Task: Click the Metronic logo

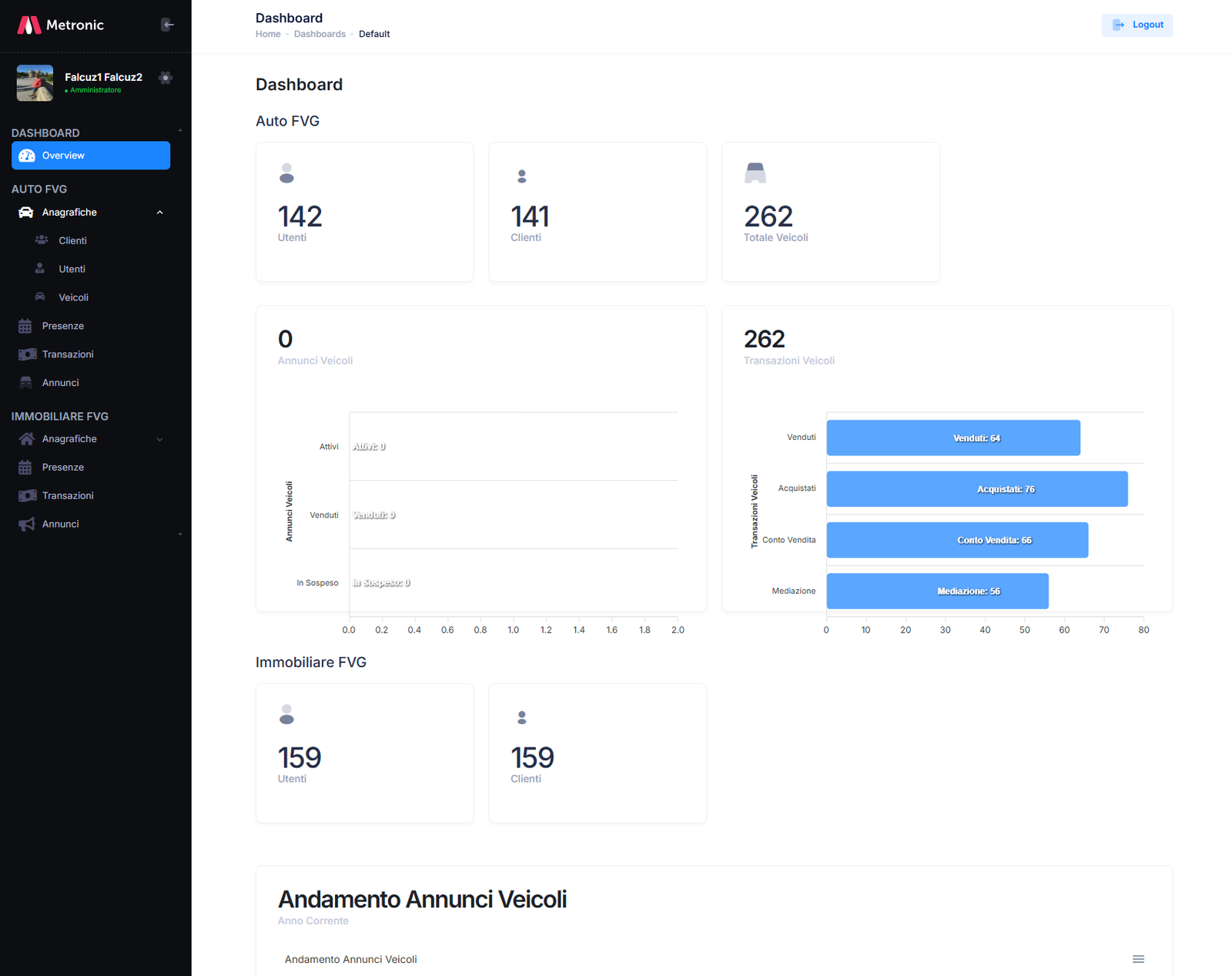Action: pyautogui.click(x=60, y=25)
